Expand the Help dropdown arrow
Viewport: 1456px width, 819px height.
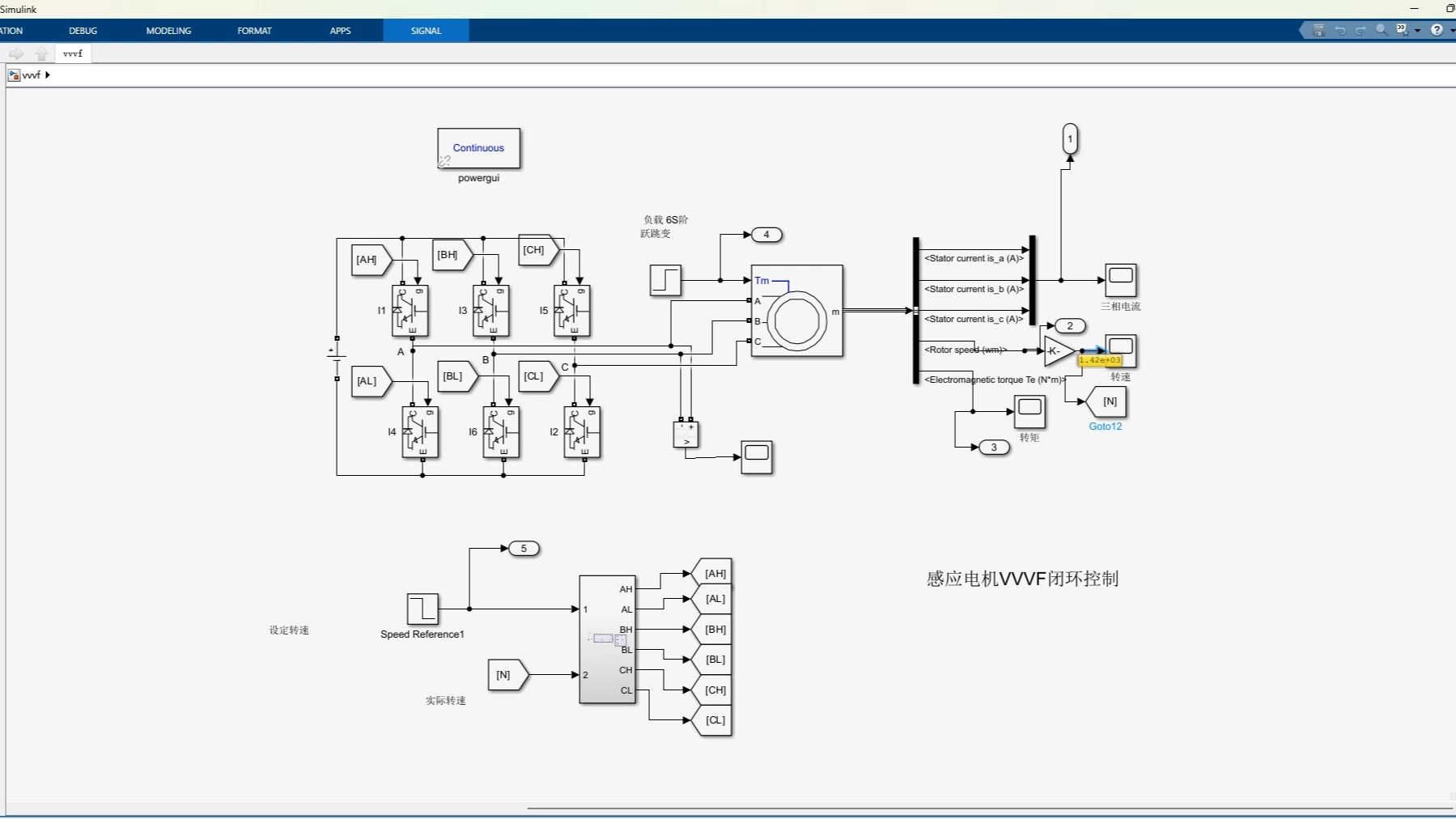[x=1452, y=30]
